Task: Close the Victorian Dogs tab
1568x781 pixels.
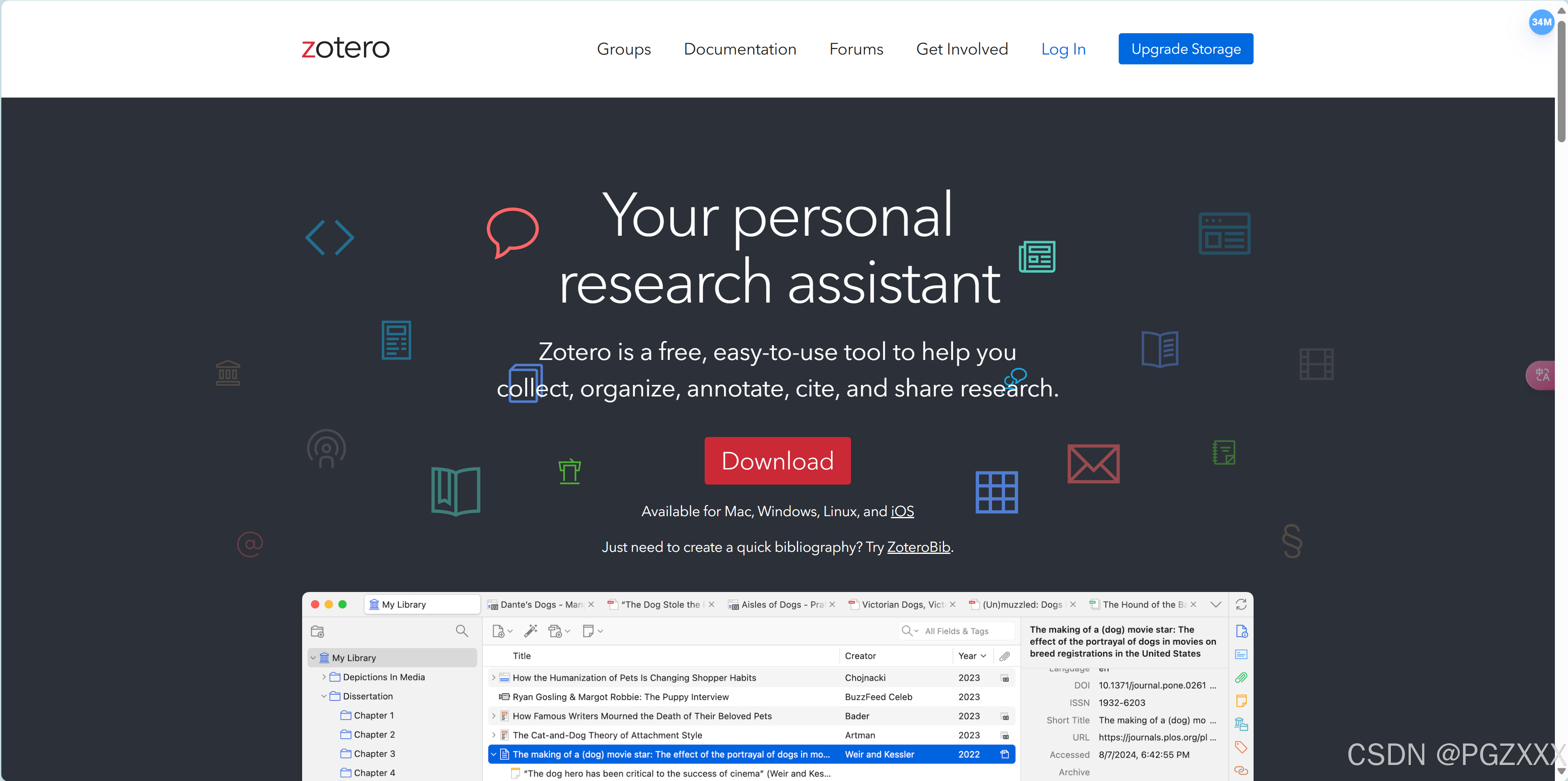Action: [x=953, y=604]
